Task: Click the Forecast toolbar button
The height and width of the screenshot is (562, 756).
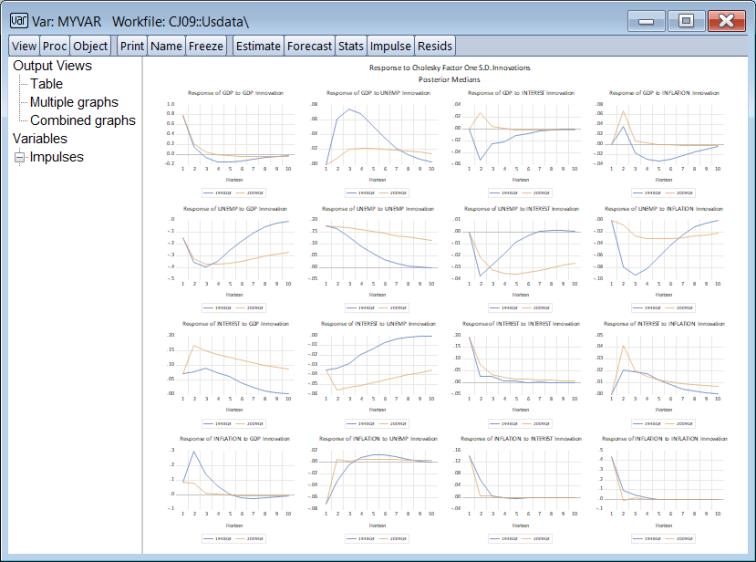Action: click(309, 46)
